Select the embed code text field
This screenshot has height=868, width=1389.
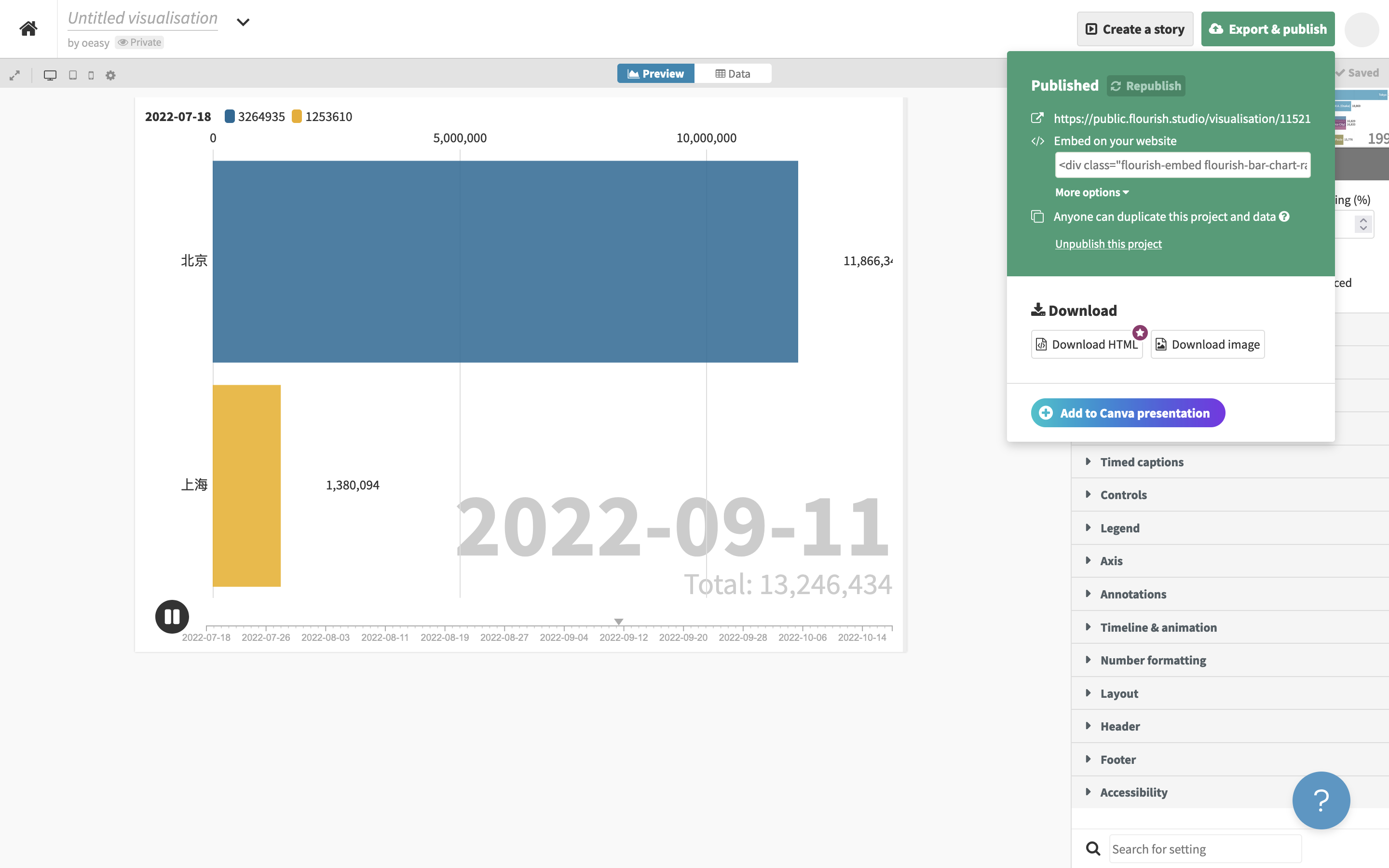1183,165
